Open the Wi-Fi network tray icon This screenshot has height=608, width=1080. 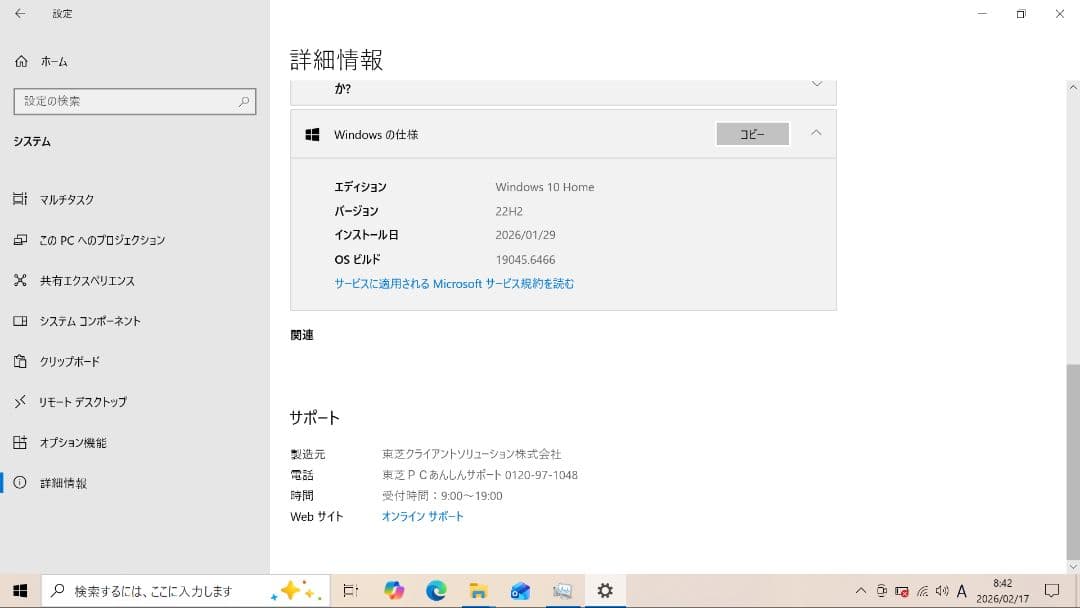[x=922, y=591]
